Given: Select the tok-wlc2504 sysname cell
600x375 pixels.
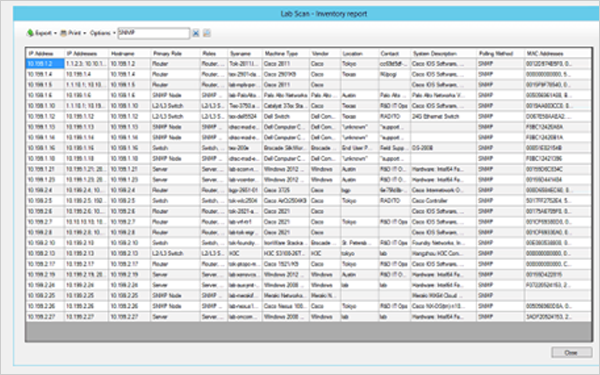Looking at the screenshot, I should pyautogui.click(x=245, y=201).
